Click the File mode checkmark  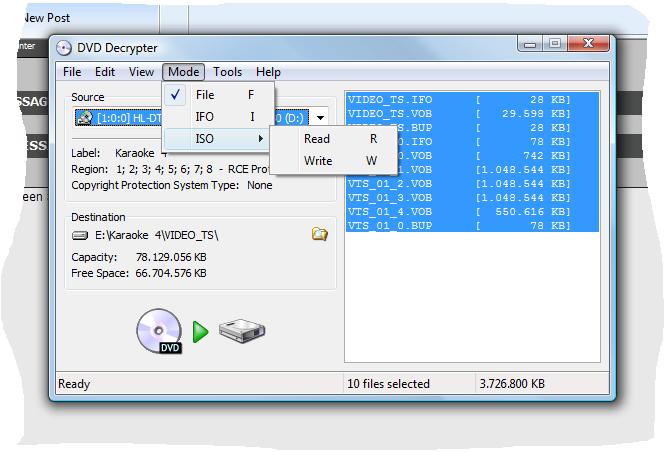[175, 95]
